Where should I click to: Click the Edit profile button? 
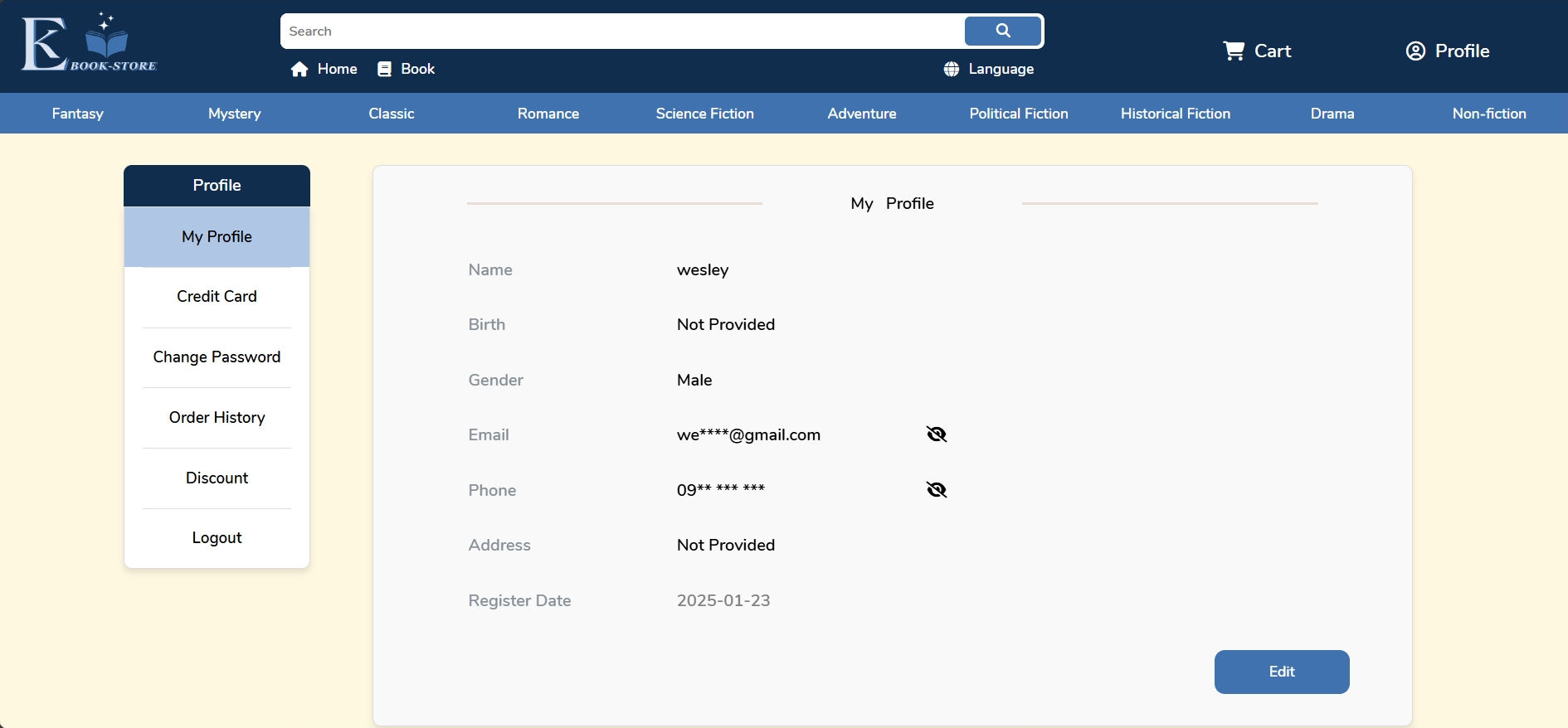(1281, 672)
